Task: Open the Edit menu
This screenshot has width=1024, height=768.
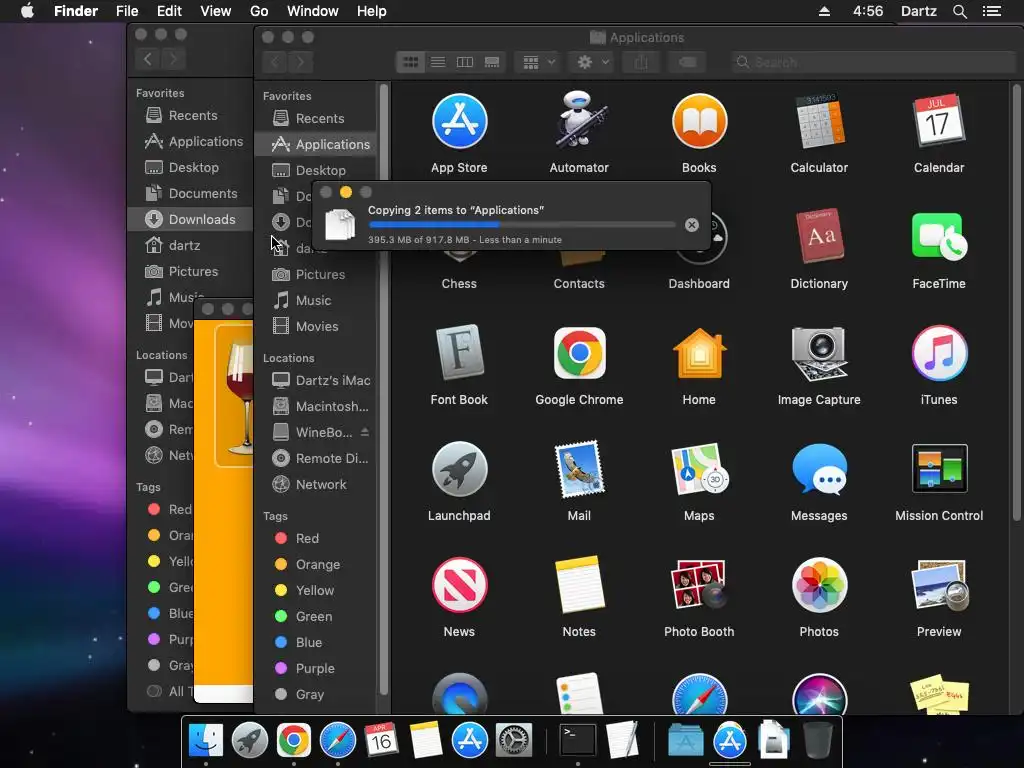Action: click(x=169, y=11)
